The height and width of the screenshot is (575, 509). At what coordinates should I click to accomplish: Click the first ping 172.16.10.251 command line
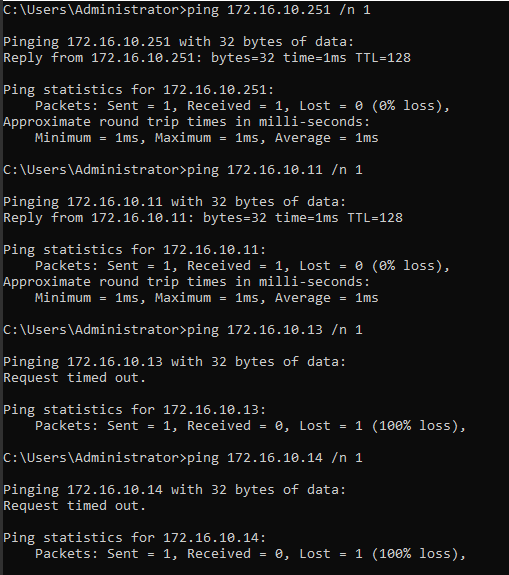coord(187,10)
